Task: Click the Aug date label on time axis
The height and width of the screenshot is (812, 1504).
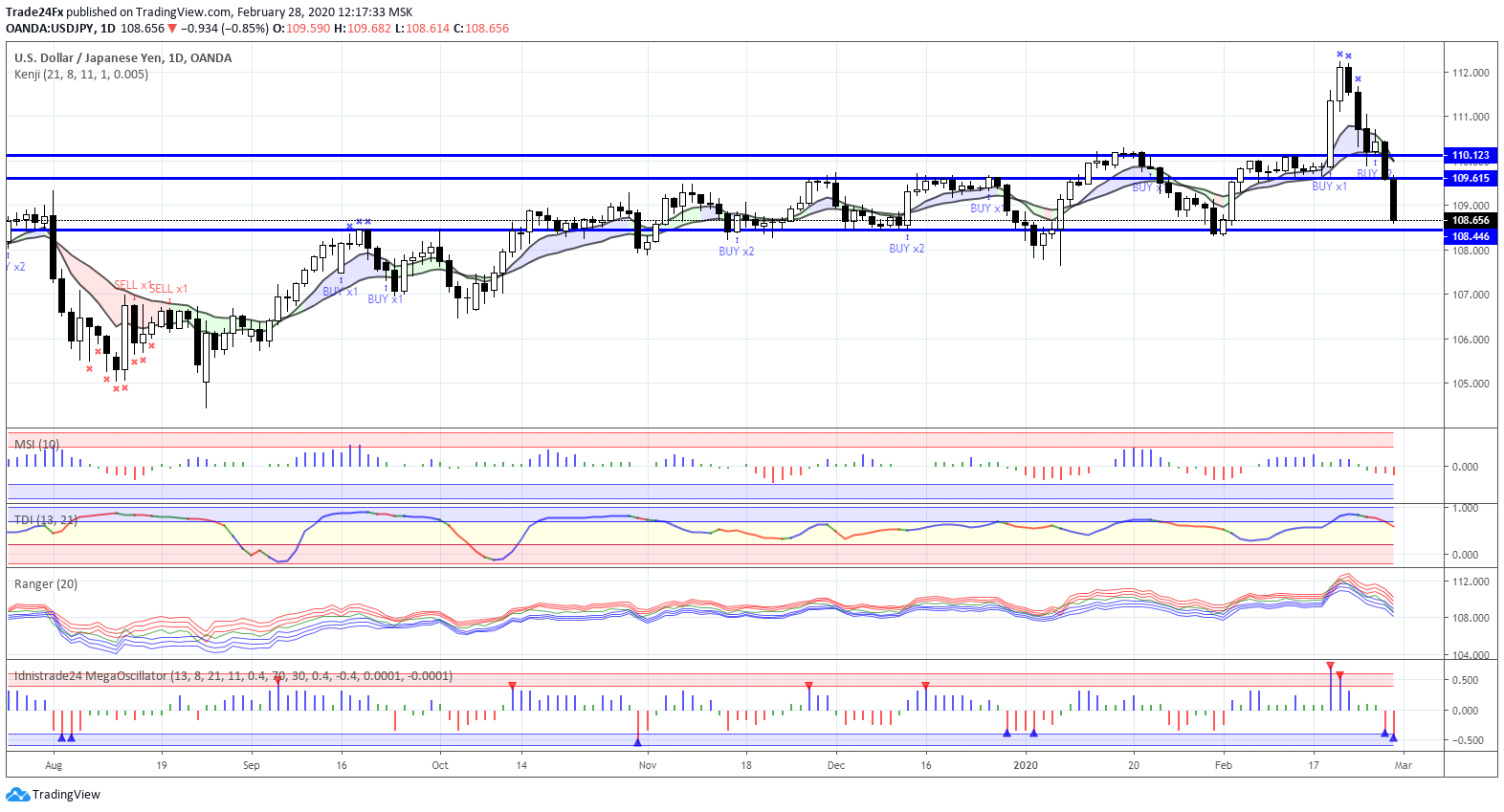Action: pos(54,765)
